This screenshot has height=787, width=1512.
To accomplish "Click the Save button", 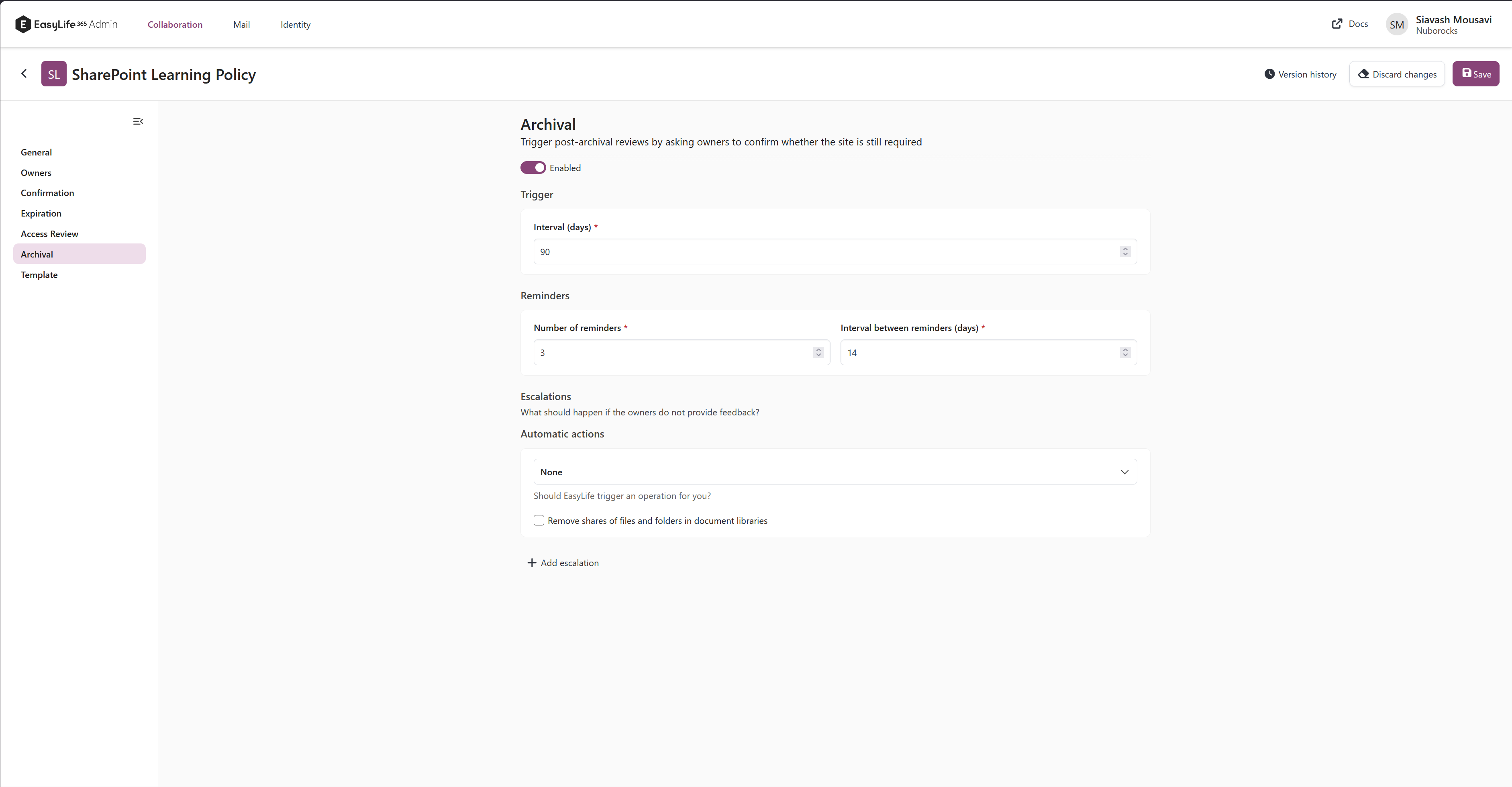I will tap(1475, 74).
